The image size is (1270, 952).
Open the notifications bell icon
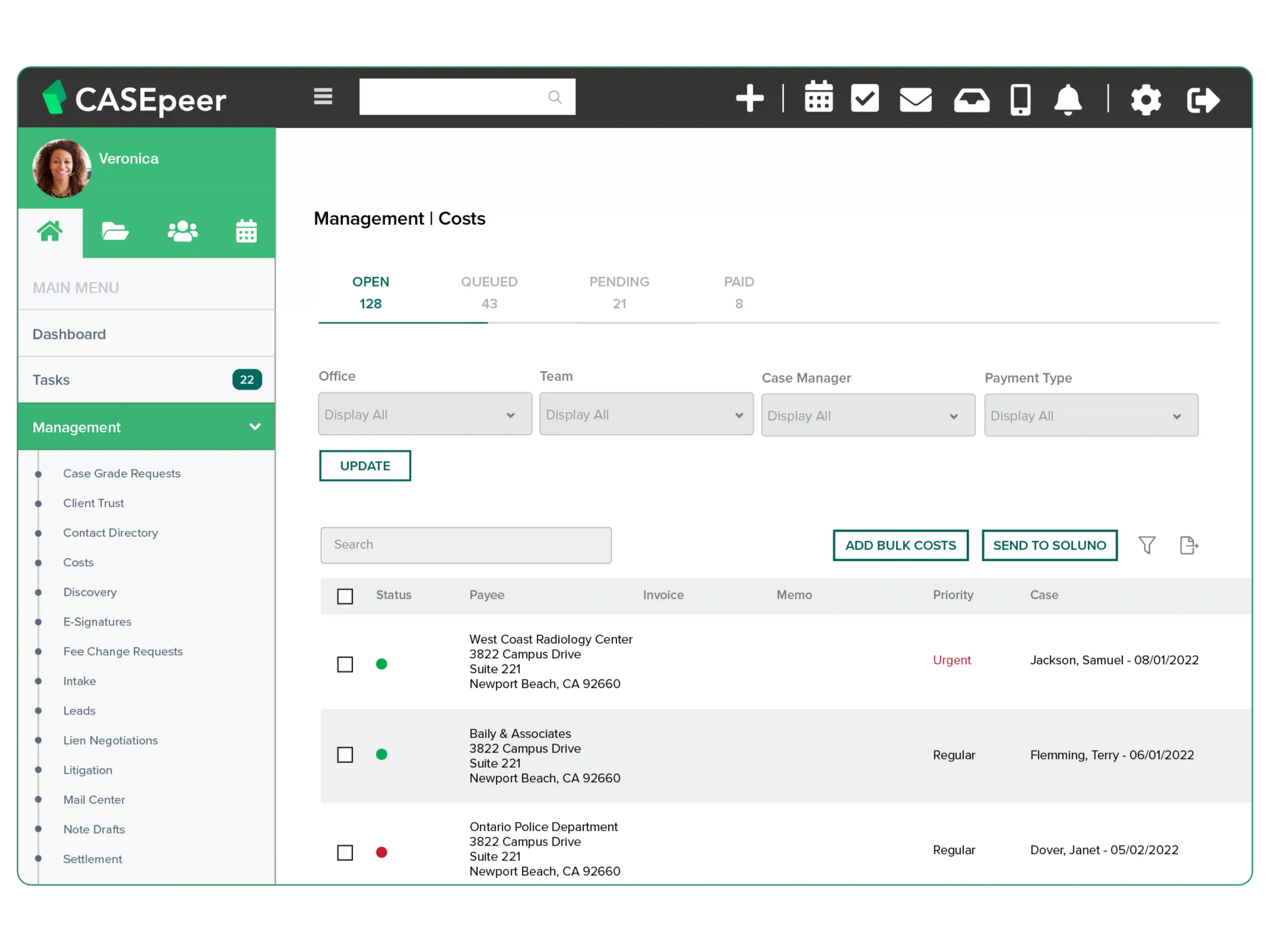(x=1067, y=99)
